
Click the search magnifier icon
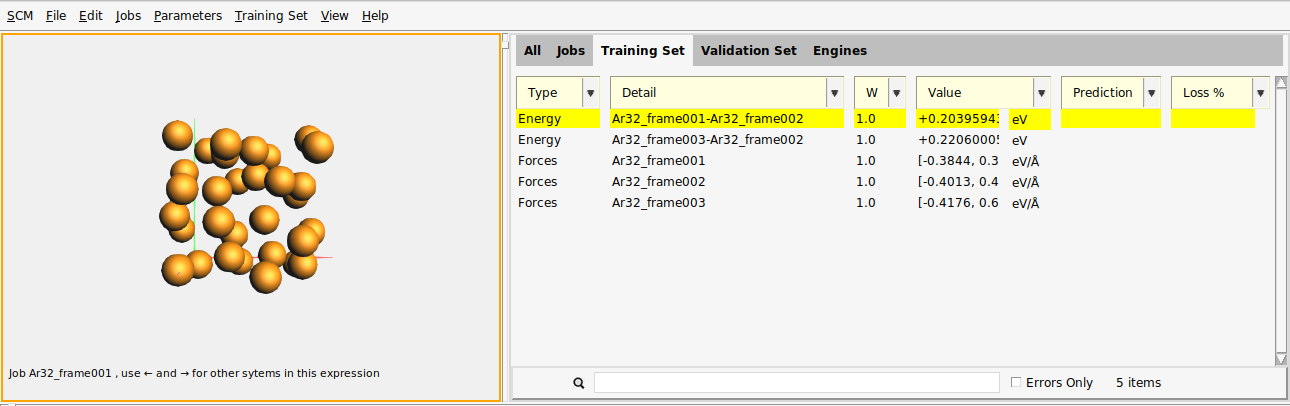pos(578,383)
